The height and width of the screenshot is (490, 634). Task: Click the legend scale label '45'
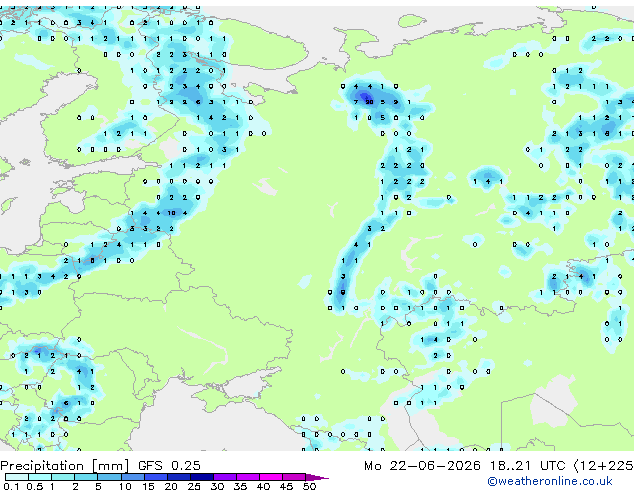tap(286, 486)
